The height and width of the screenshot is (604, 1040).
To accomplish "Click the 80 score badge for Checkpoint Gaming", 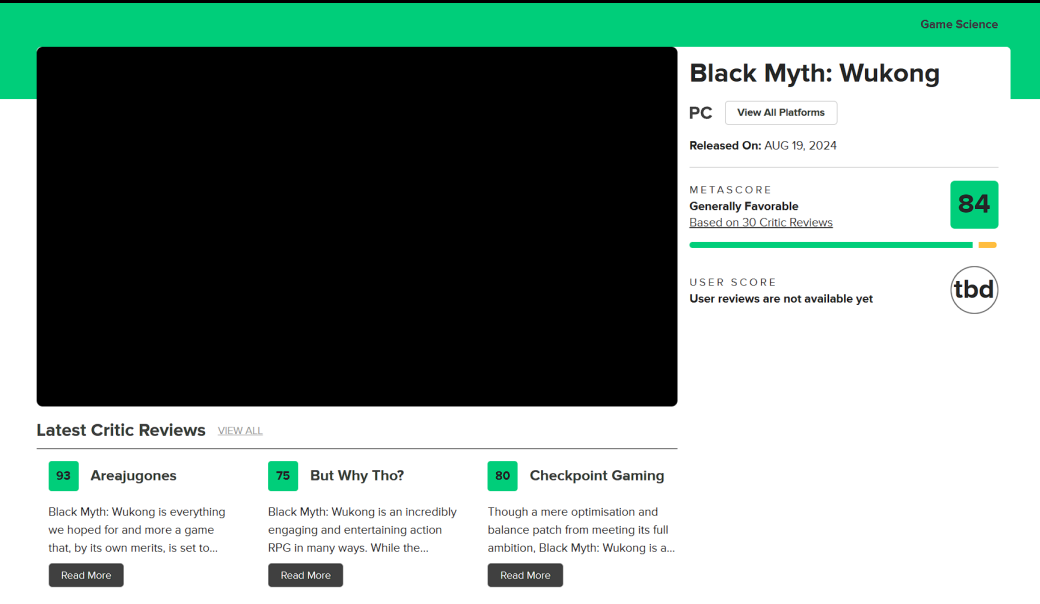I will (503, 476).
